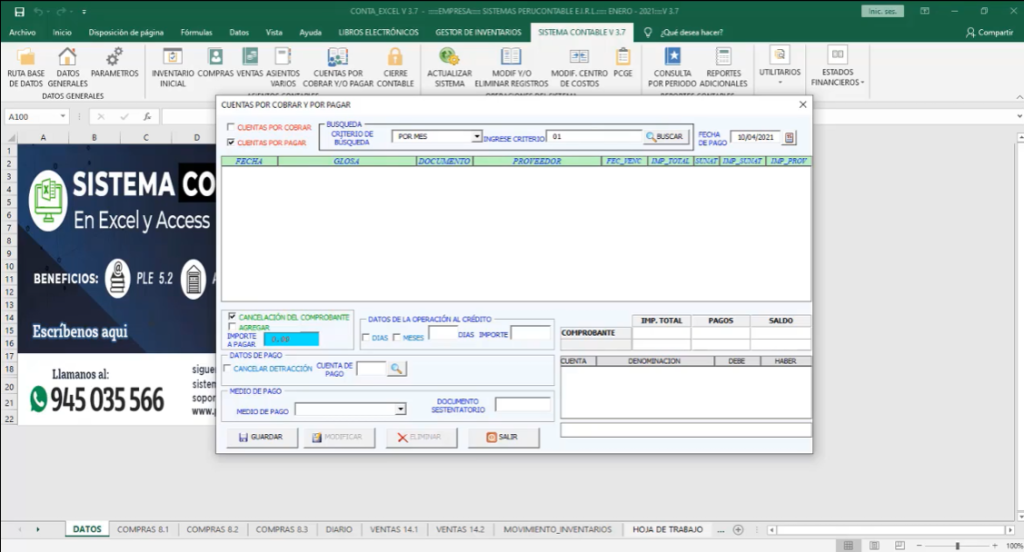The width and height of the screenshot is (1024, 552).
Task: Check the Cuentas por Cobrar checkbox
Action: tap(232, 128)
